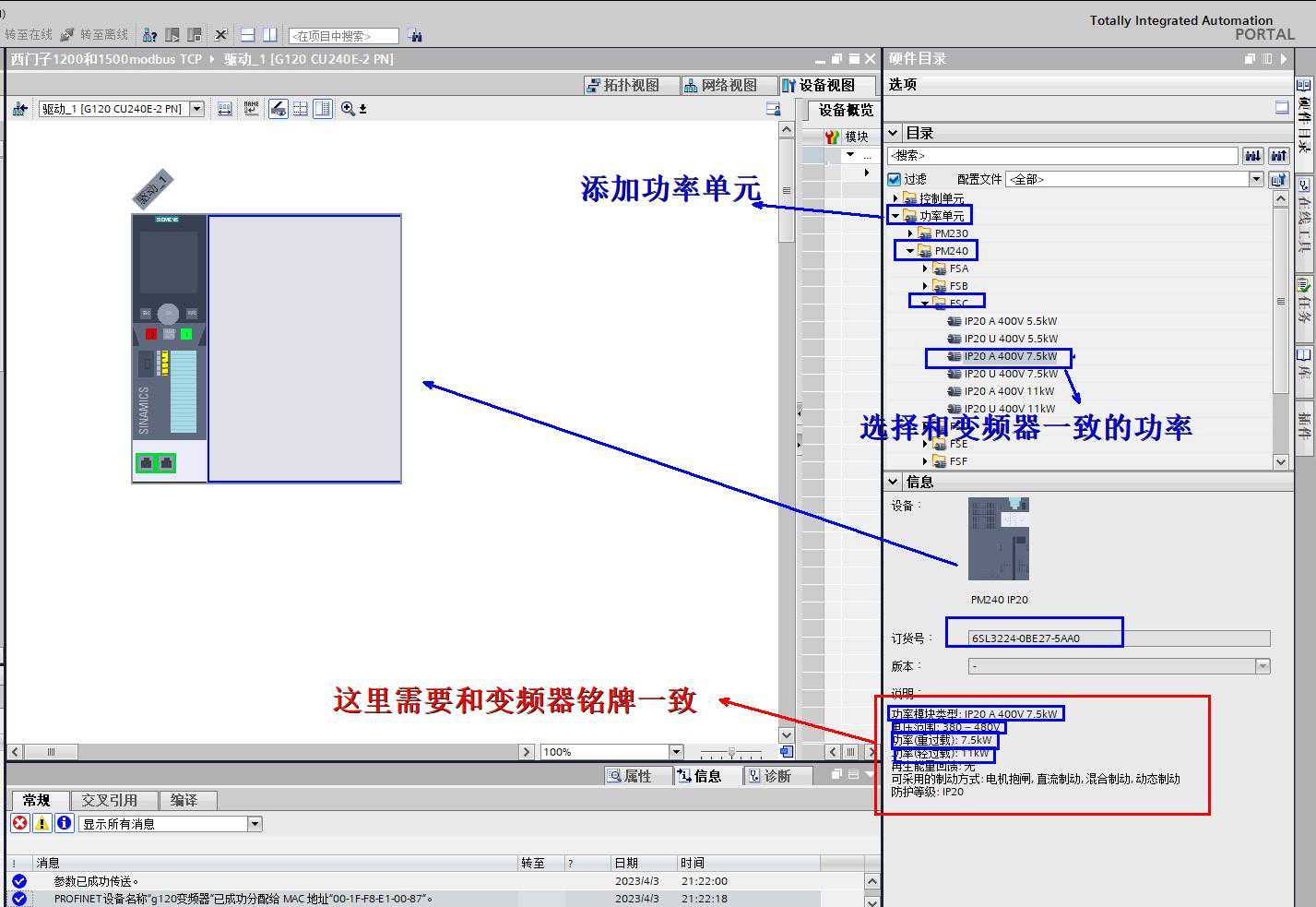The image size is (1316, 907).
Task: Open the device selector dropdown 驱动_1
Action: pyautogui.click(x=196, y=109)
